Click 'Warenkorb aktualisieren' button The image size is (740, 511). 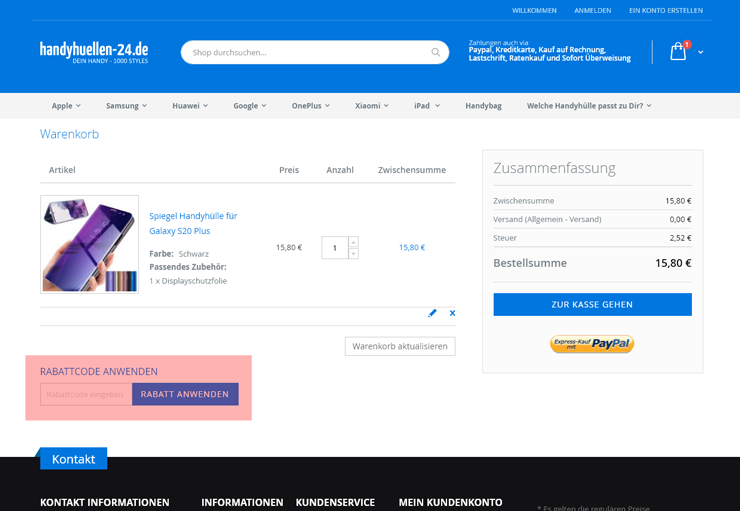(x=400, y=346)
